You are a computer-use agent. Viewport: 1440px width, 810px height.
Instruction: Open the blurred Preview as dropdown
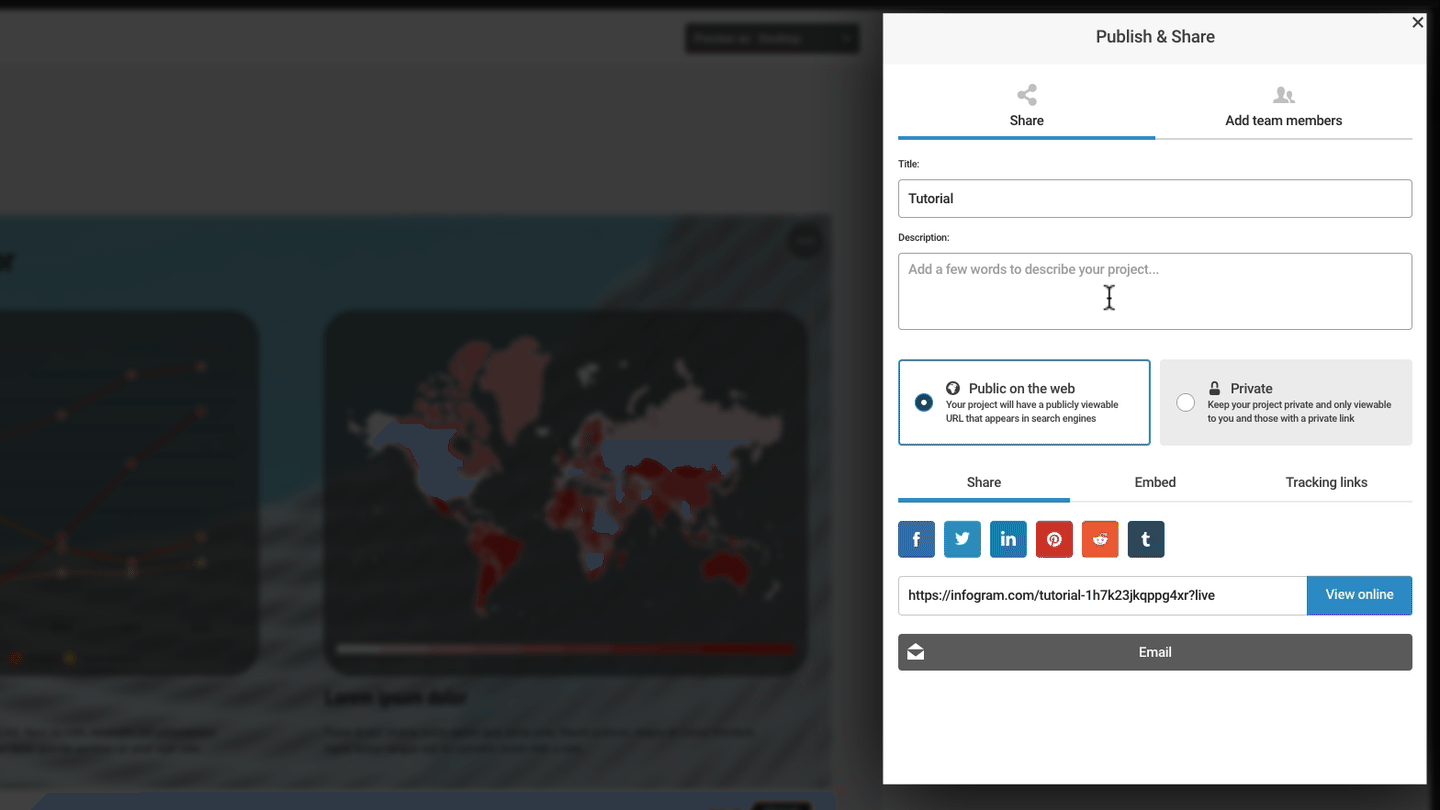click(771, 39)
